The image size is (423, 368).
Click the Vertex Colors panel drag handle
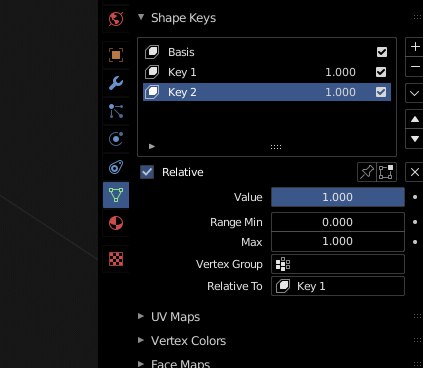click(417, 340)
